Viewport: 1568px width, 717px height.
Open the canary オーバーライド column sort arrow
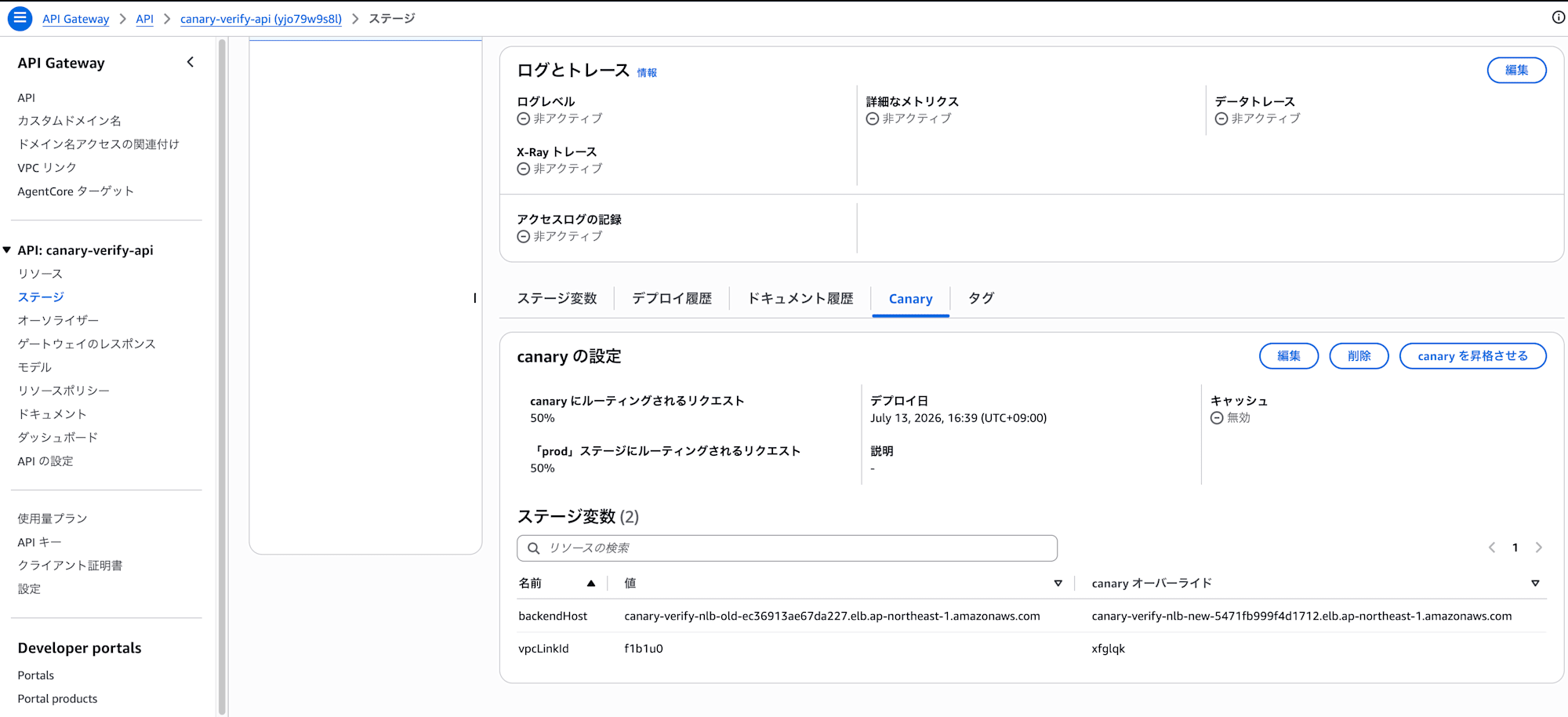tap(1535, 583)
